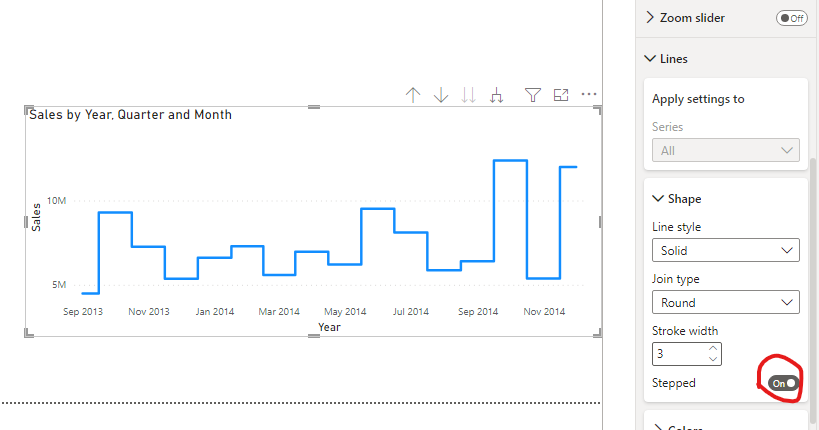This screenshot has height=430, width=819.
Task: Click the Jul 2014 axis label
Action: click(x=411, y=311)
